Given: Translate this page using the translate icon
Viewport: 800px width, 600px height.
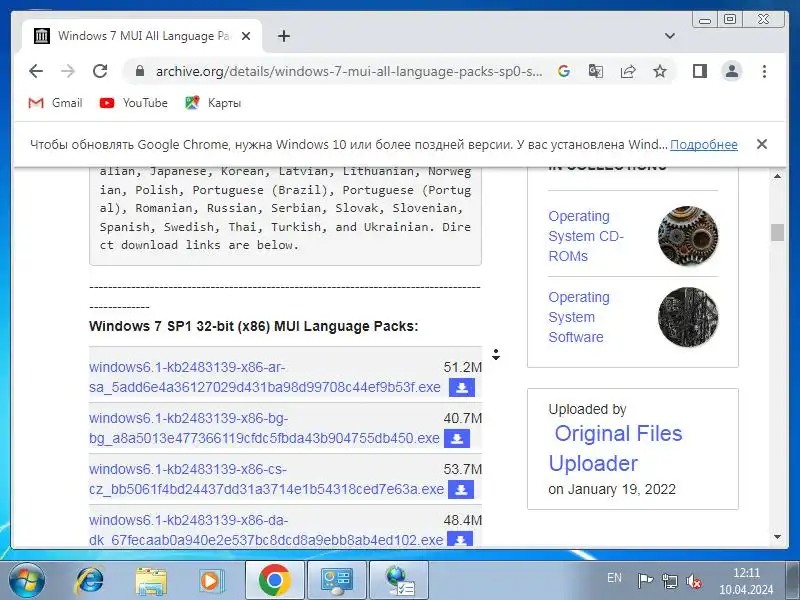Looking at the screenshot, I should (595, 71).
